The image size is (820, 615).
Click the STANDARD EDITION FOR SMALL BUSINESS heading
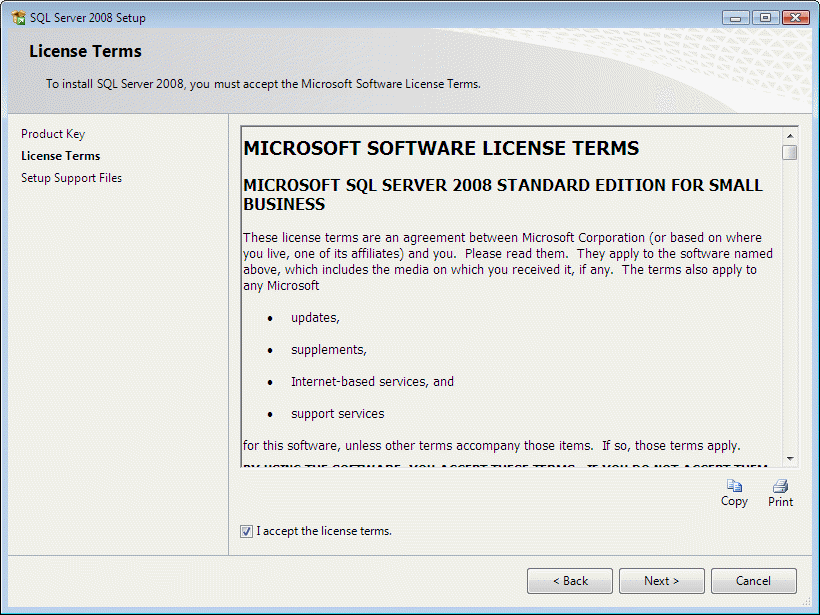[x=503, y=195]
